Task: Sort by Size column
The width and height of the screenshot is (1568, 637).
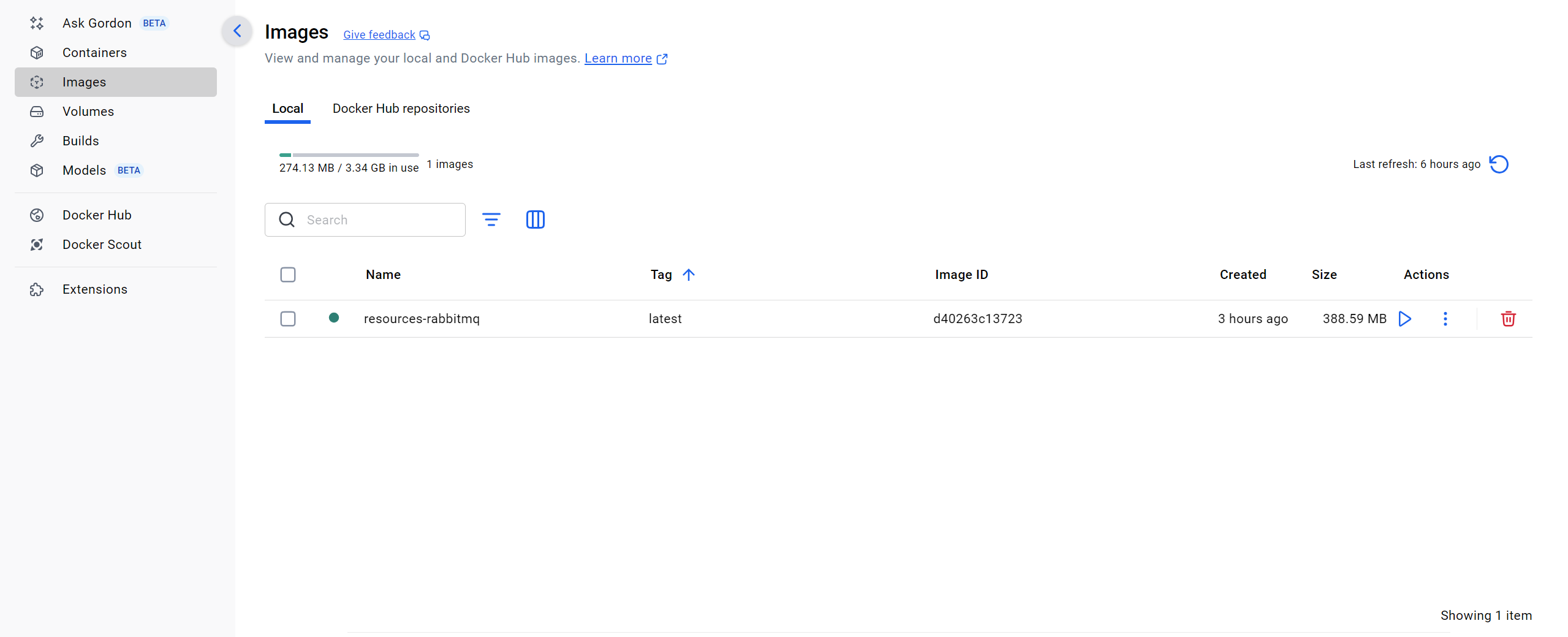Action: coord(1324,275)
